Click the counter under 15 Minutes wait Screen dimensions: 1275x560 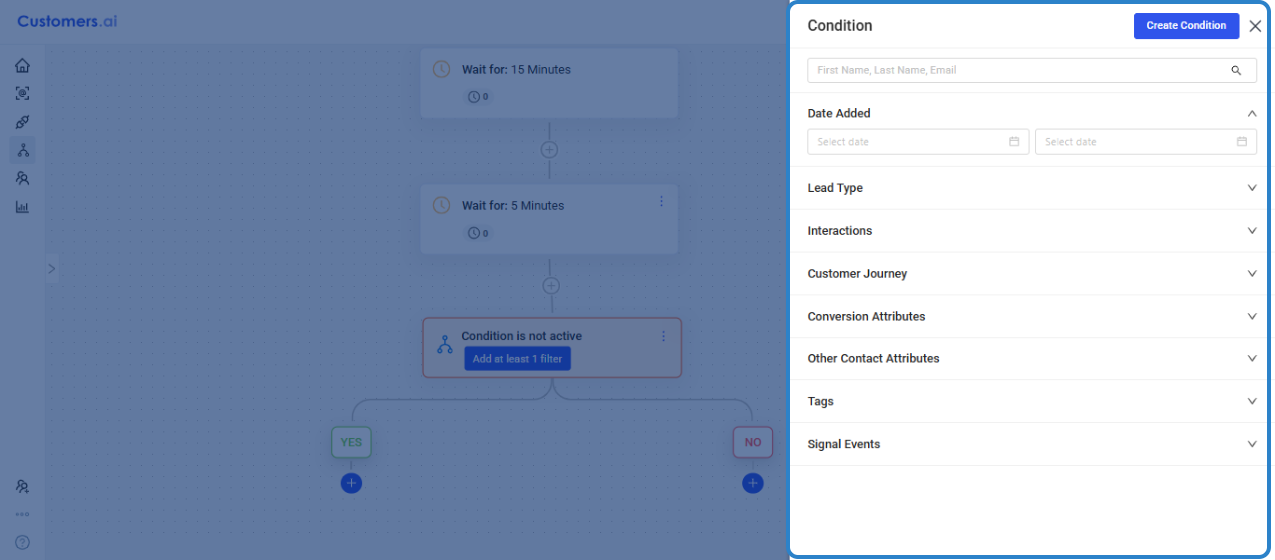point(478,97)
